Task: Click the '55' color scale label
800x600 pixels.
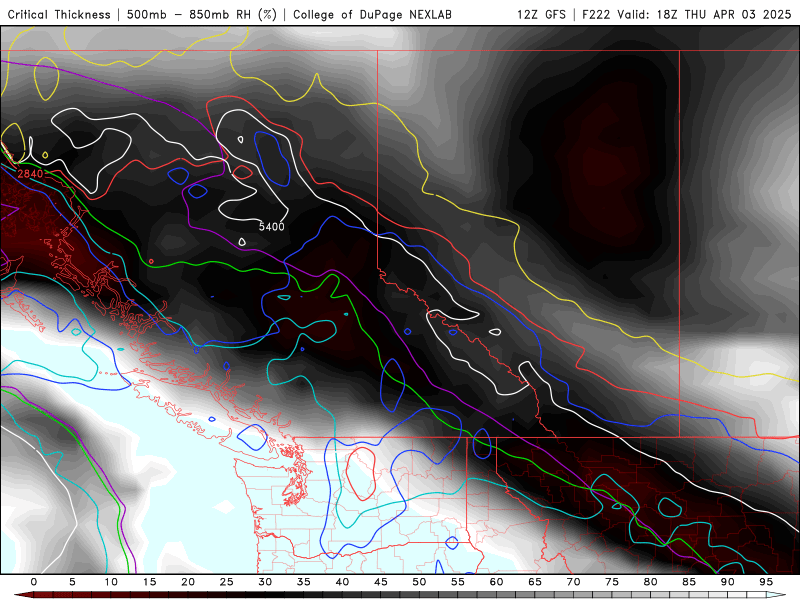Action: 458,582
